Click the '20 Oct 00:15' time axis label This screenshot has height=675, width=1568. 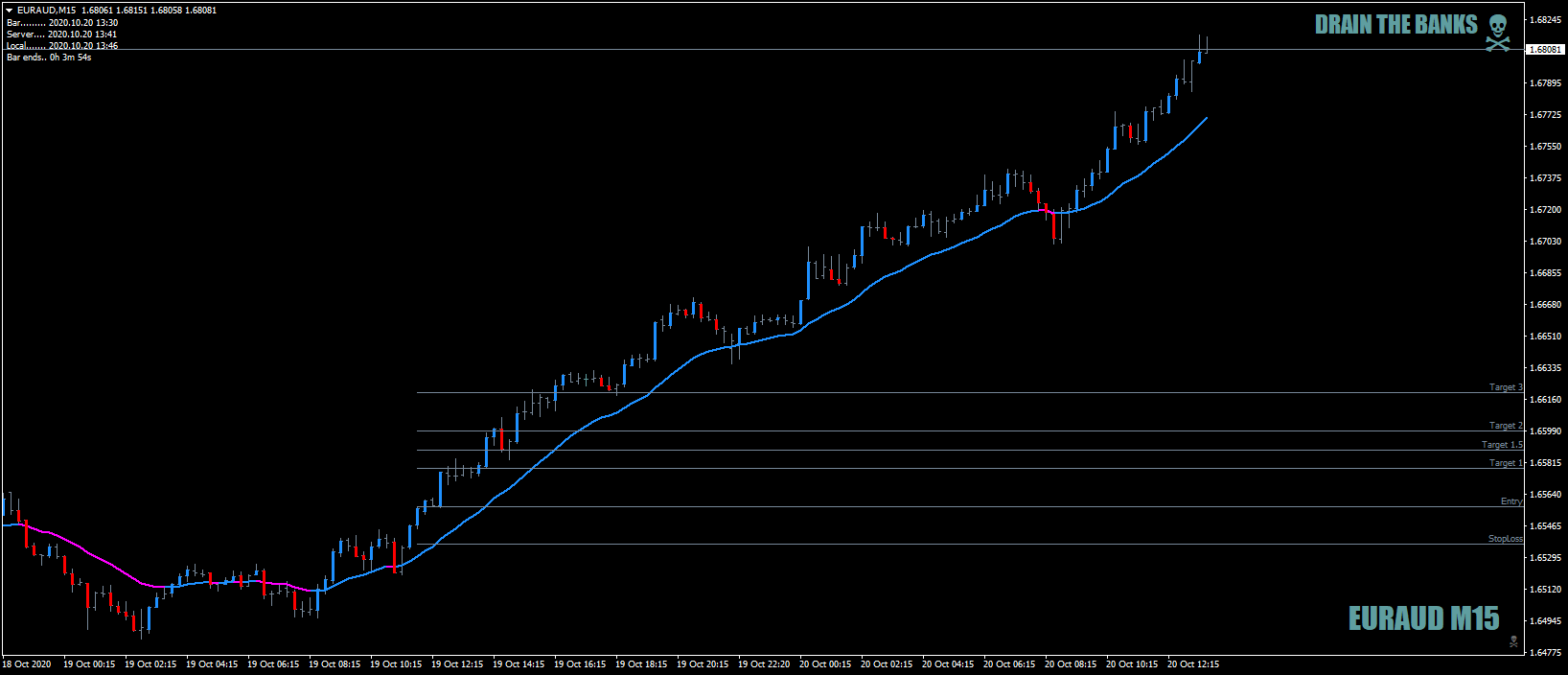pyautogui.click(x=825, y=664)
